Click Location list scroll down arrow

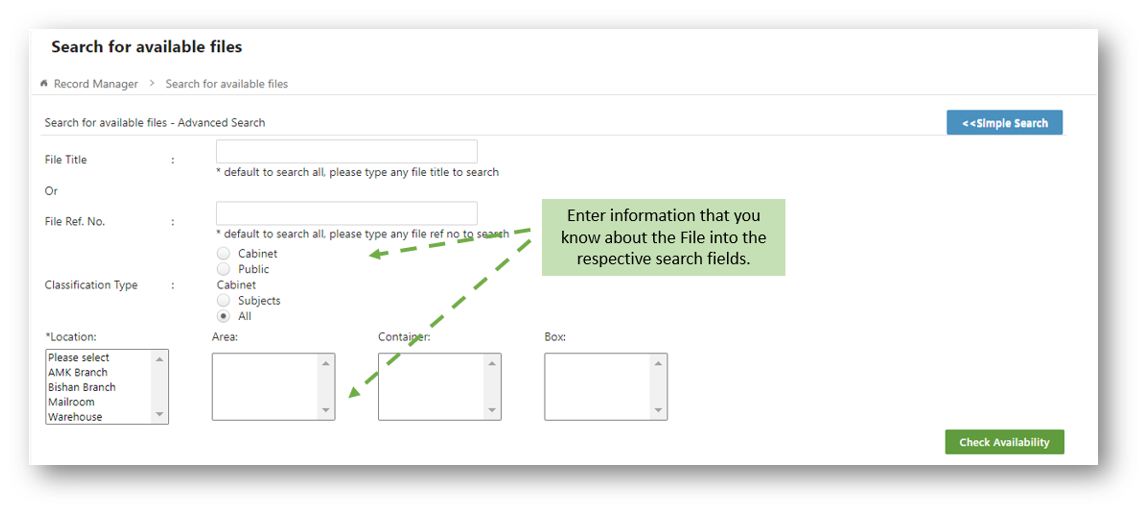(159, 415)
